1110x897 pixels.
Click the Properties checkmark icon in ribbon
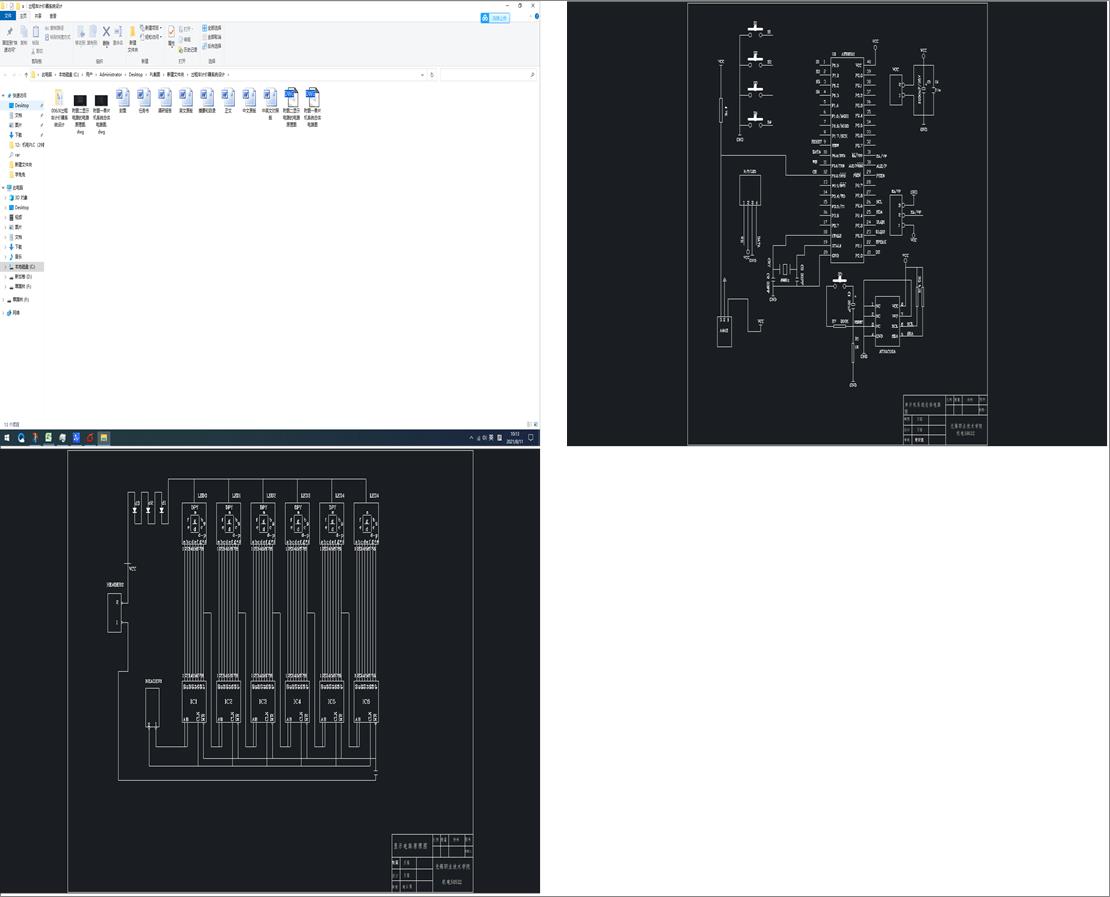(x=171, y=33)
